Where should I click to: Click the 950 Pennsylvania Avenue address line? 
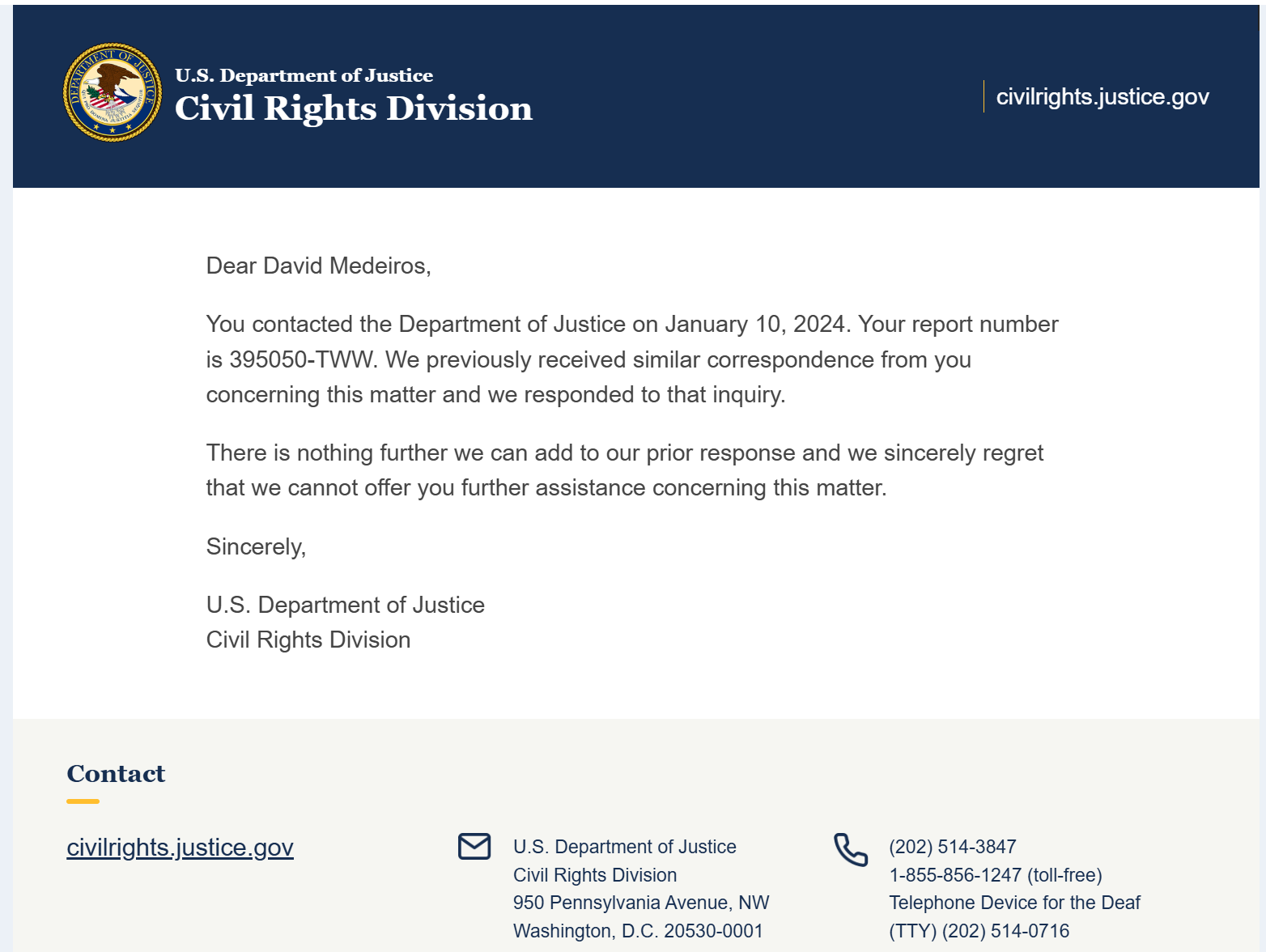[641, 903]
